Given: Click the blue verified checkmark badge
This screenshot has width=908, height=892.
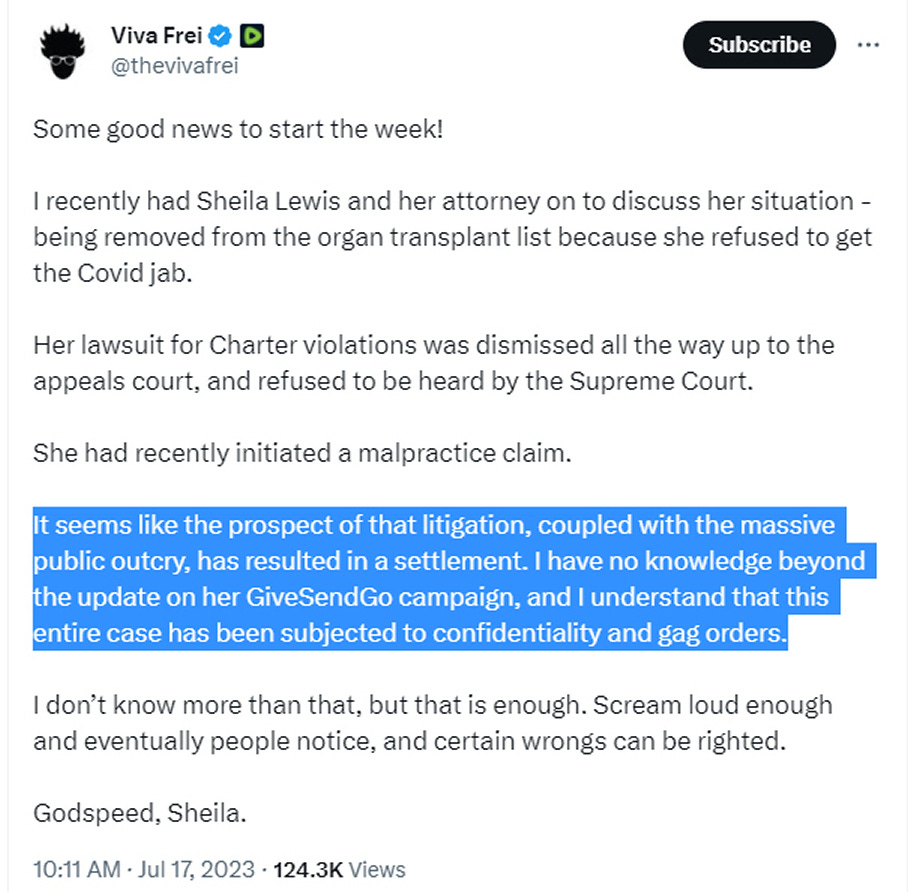Looking at the screenshot, I should [220, 36].
